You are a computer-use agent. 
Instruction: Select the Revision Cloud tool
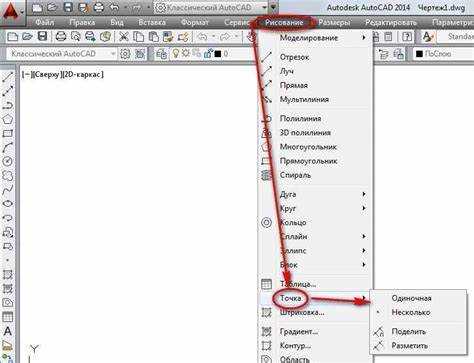click(x=7, y=175)
